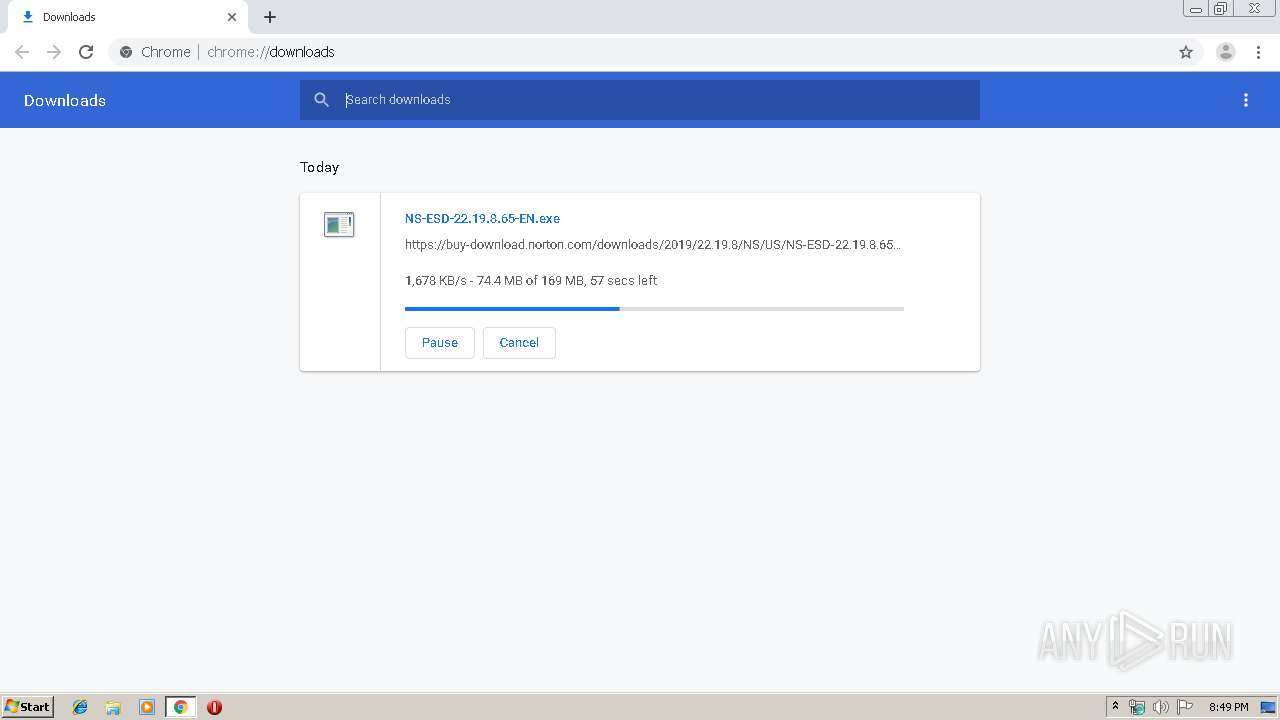Launch Internet Explorer from taskbar
The image size is (1280, 720).
pos(80,707)
